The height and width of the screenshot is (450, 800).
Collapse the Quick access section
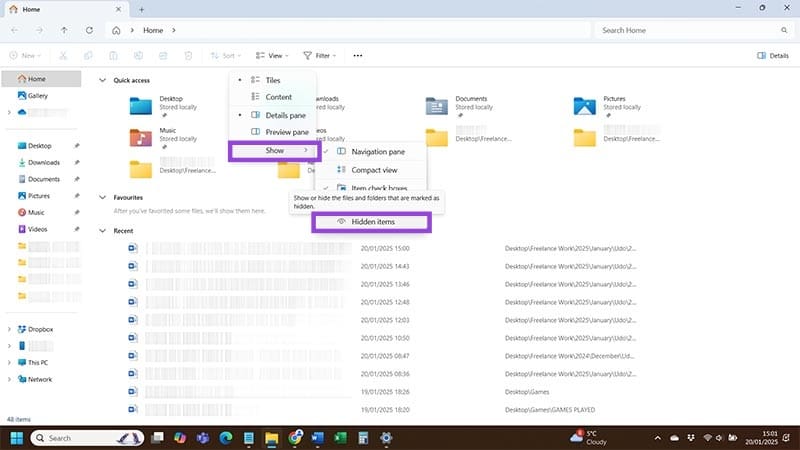[x=103, y=81]
